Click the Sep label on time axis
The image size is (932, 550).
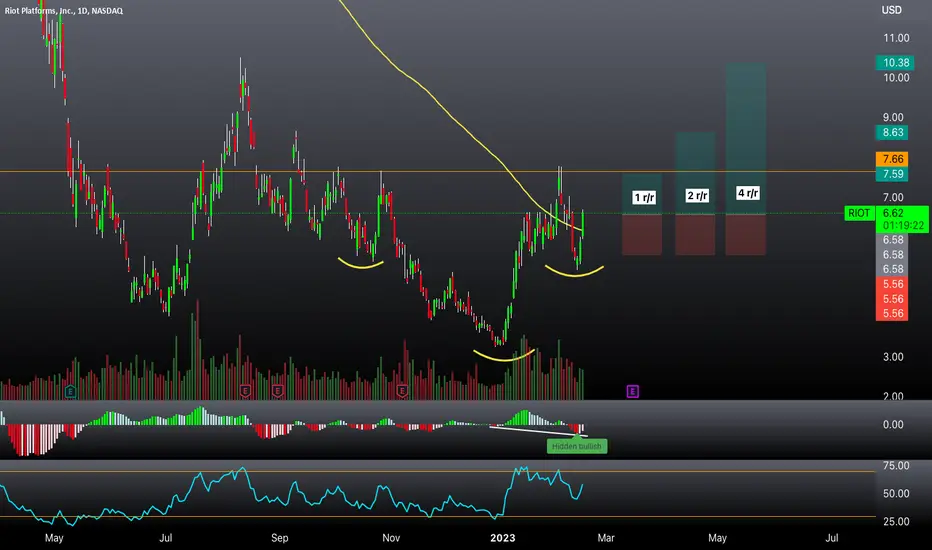[x=279, y=538]
